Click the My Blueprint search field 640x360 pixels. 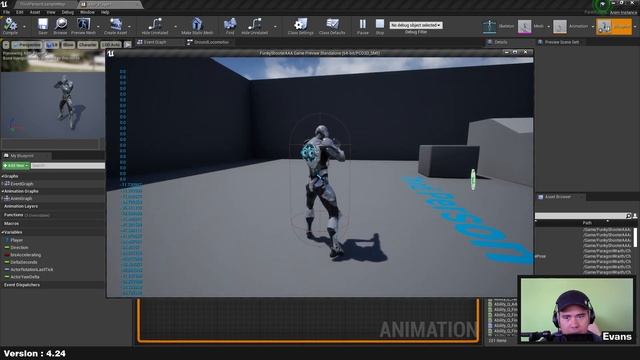pos(68,166)
